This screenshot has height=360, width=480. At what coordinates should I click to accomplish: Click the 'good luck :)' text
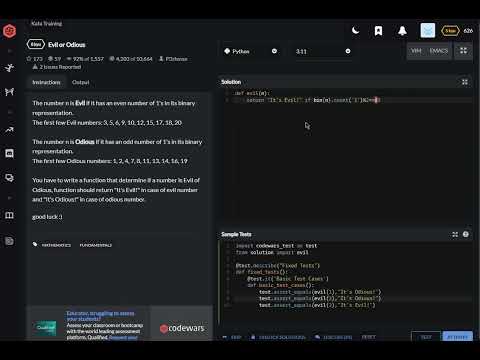point(47,217)
